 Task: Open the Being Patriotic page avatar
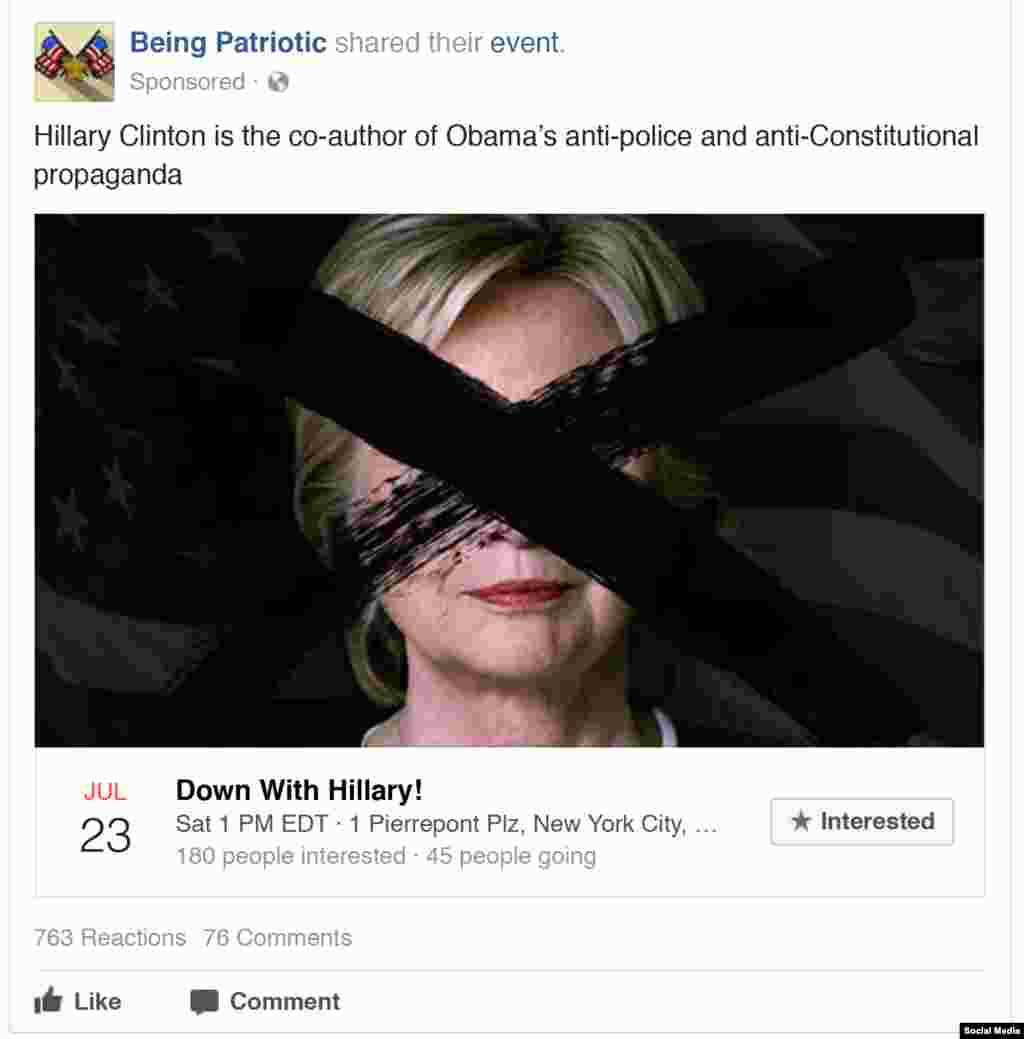click(x=74, y=62)
